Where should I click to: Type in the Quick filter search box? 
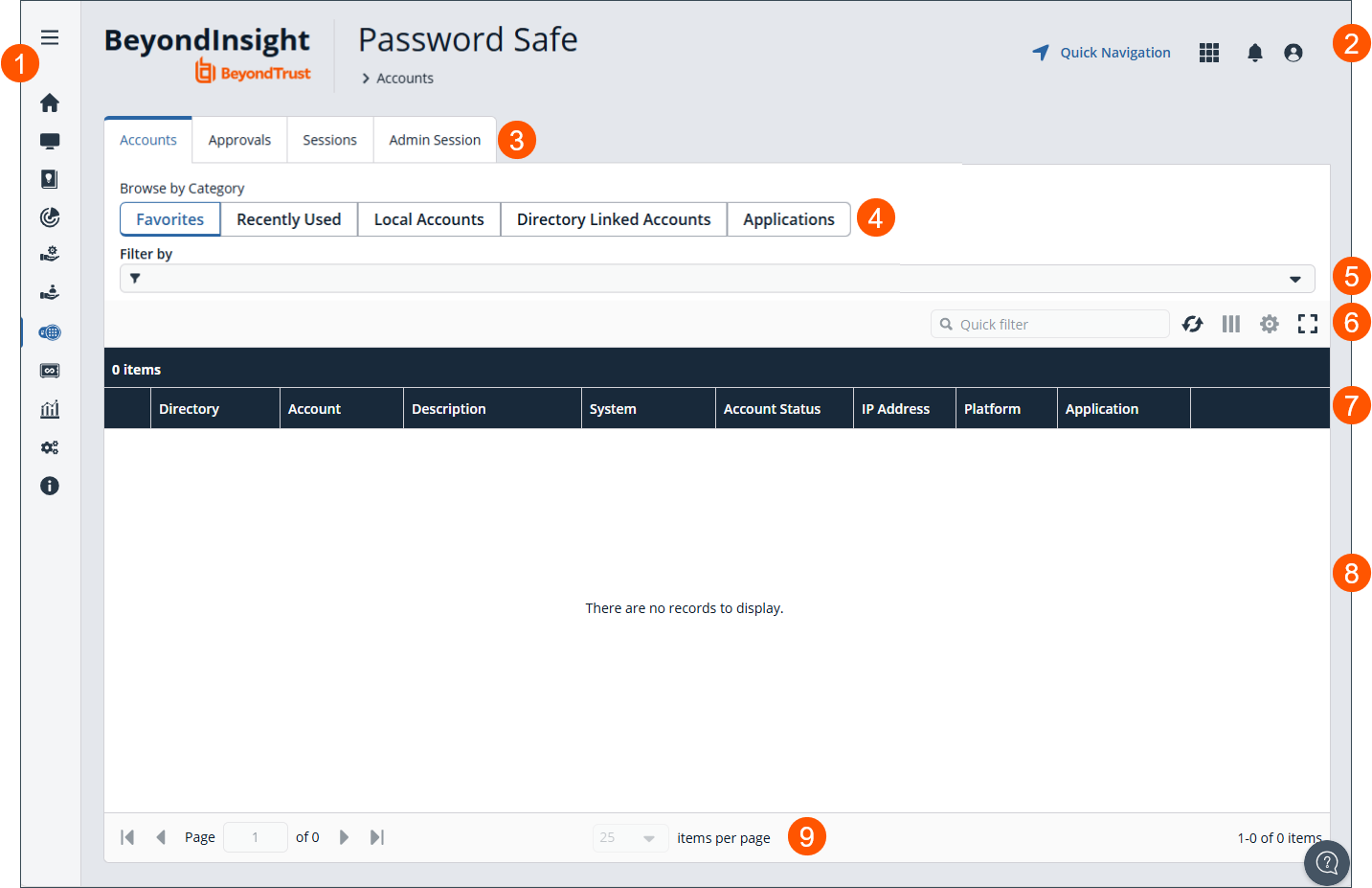(x=1049, y=324)
